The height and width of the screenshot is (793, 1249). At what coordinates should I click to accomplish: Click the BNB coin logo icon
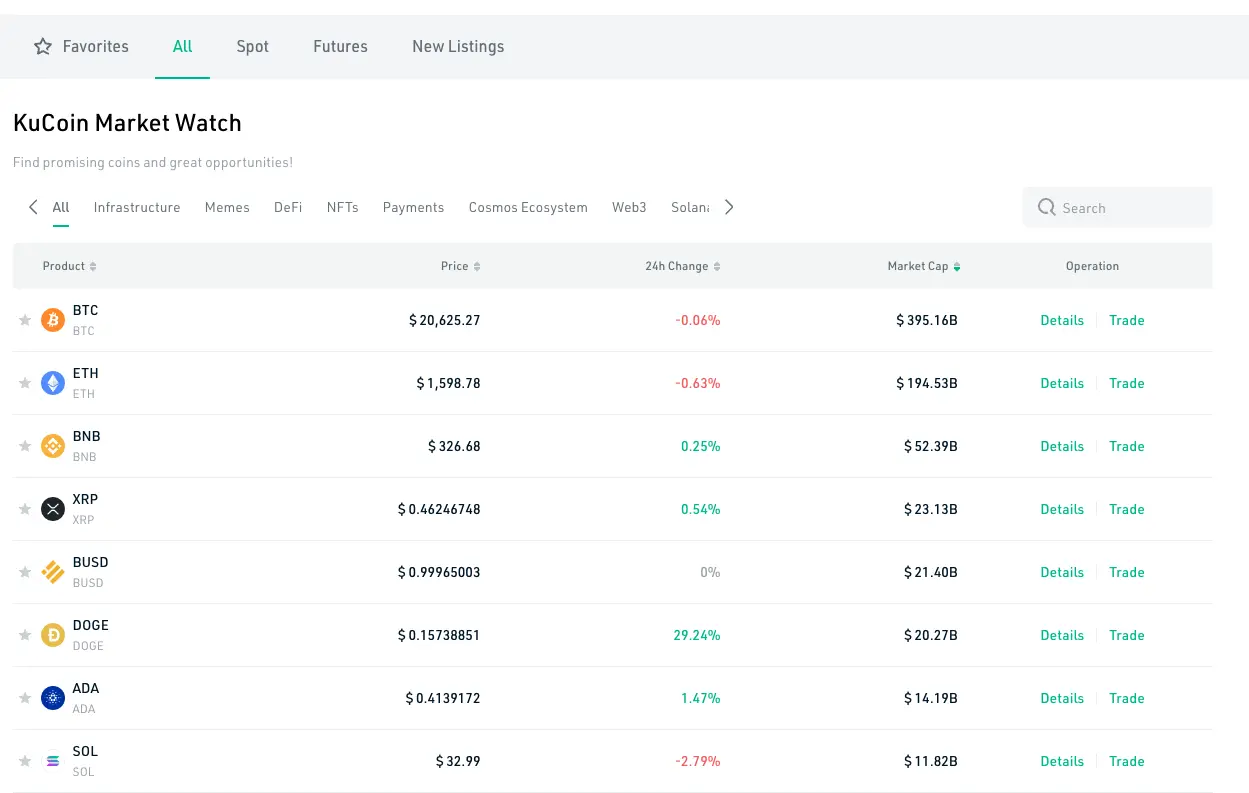pyautogui.click(x=53, y=446)
